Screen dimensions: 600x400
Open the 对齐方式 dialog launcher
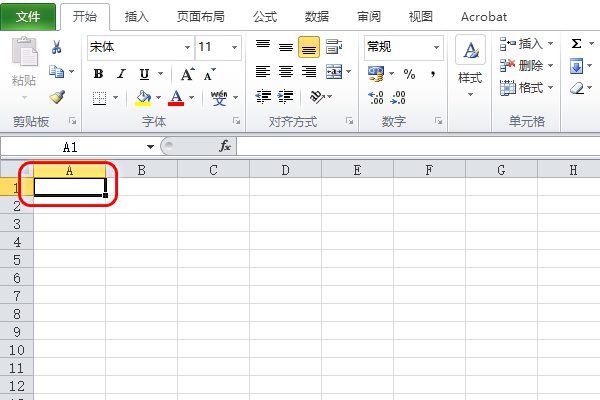point(349,121)
